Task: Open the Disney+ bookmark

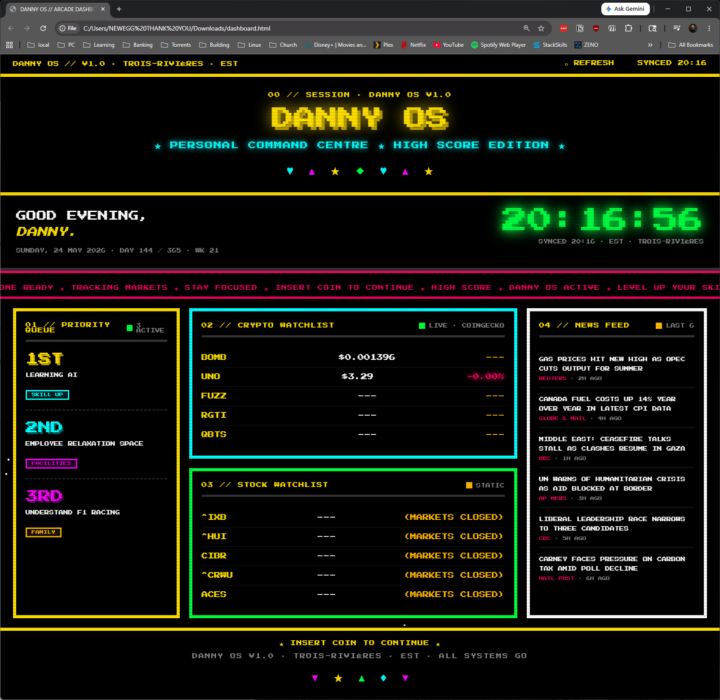Action: (x=336, y=45)
